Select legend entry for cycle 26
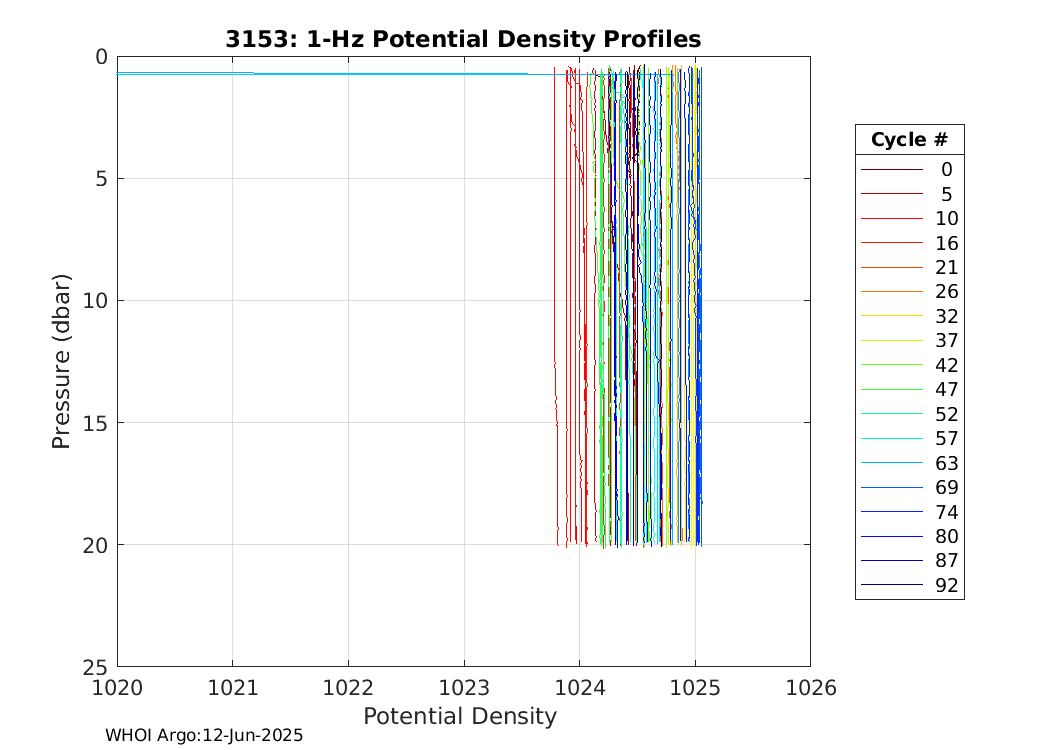This screenshot has width=1050, height=750. pyautogui.click(x=909, y=291)
